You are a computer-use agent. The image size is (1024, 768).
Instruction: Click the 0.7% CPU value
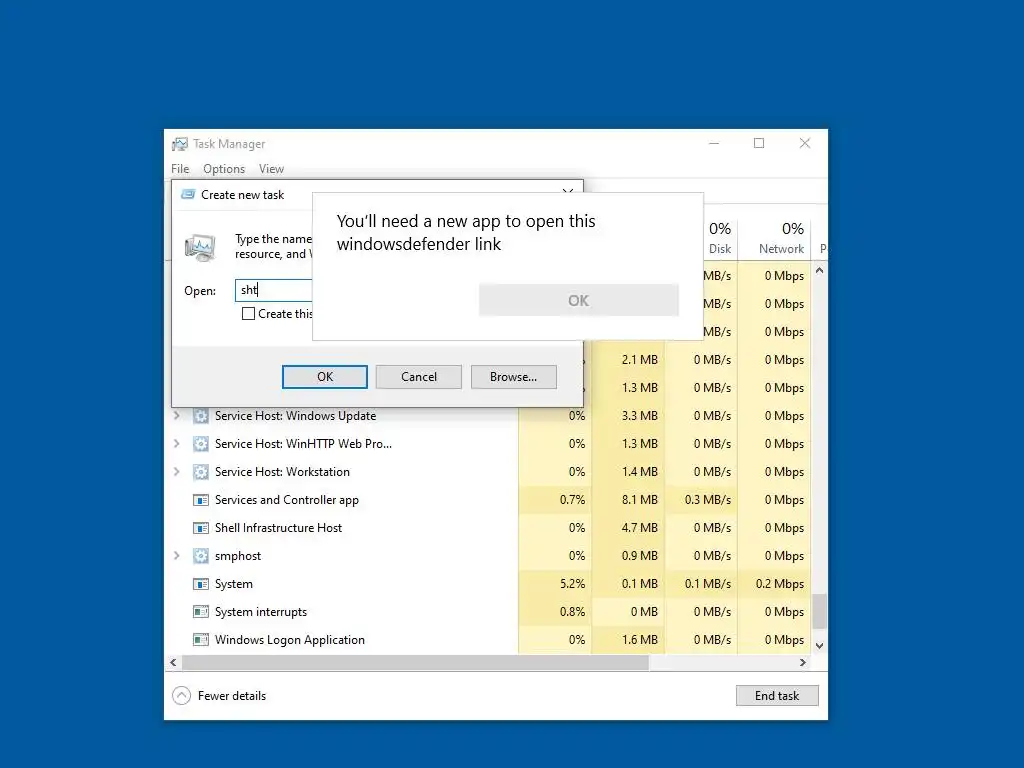tap(572, 500)
